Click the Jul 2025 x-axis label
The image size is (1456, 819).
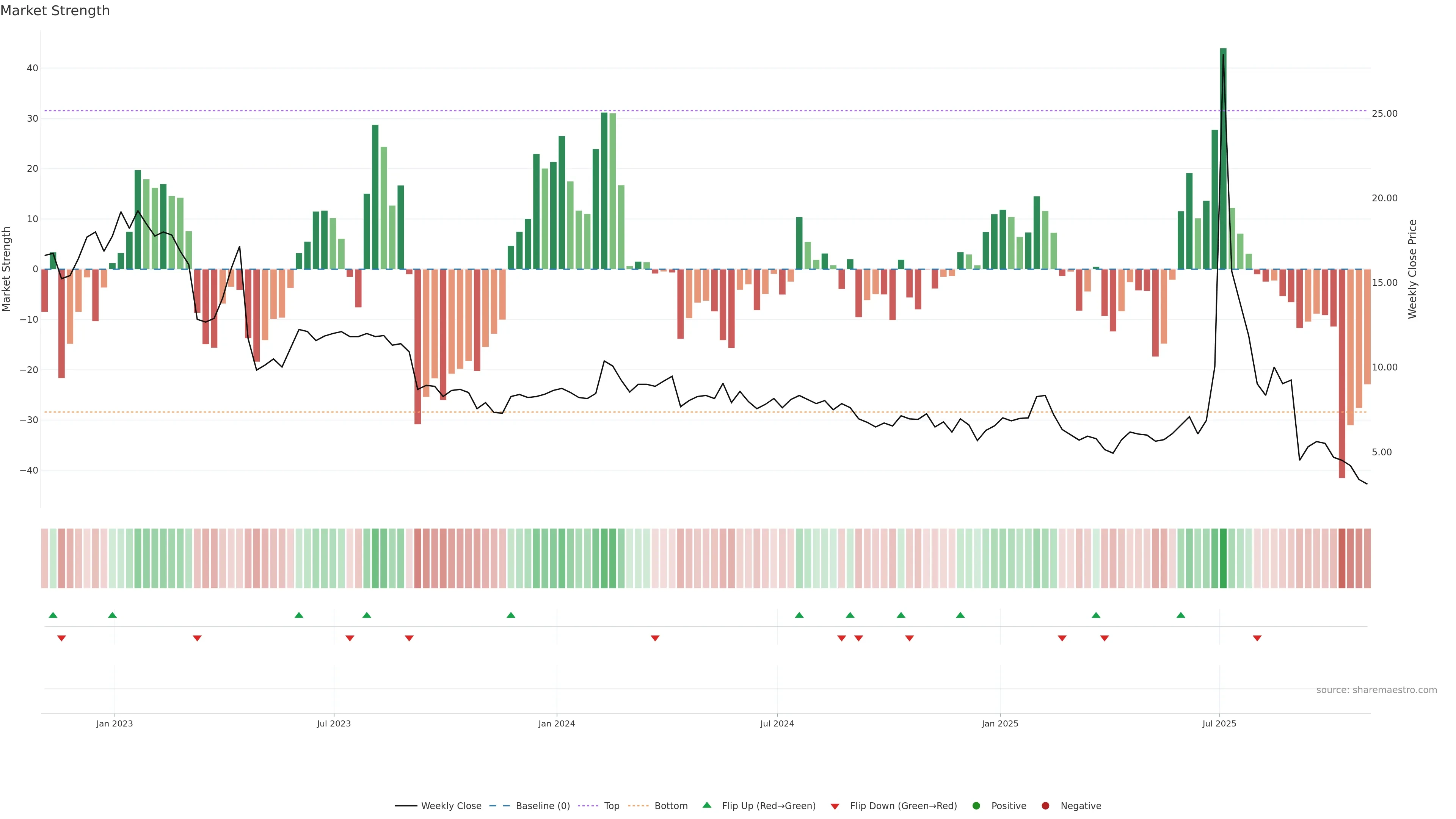[x=1219, y=723]
